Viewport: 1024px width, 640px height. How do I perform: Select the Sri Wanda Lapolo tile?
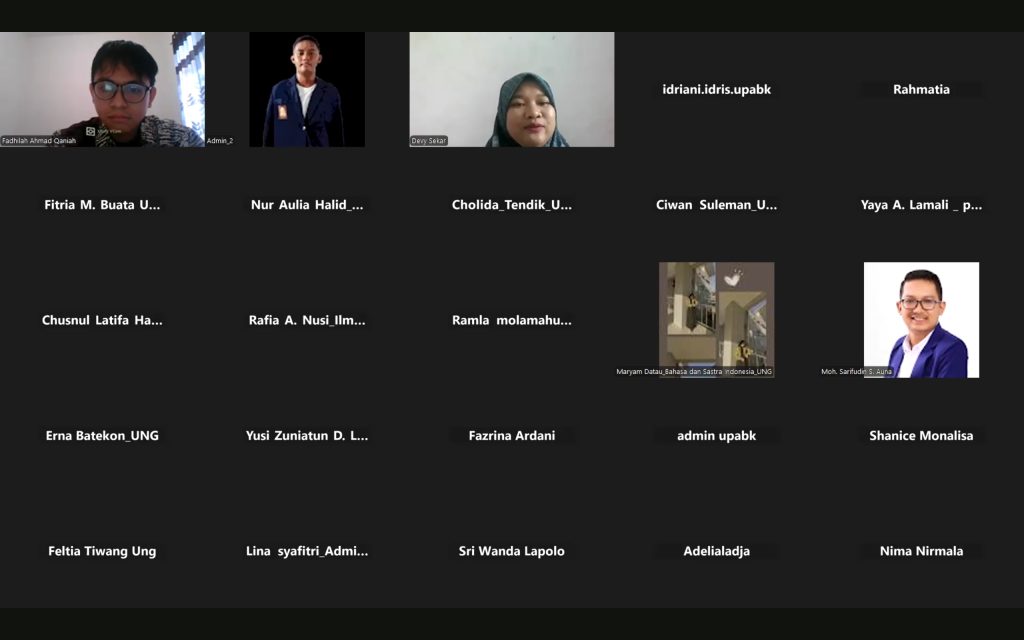click(512, 551)
